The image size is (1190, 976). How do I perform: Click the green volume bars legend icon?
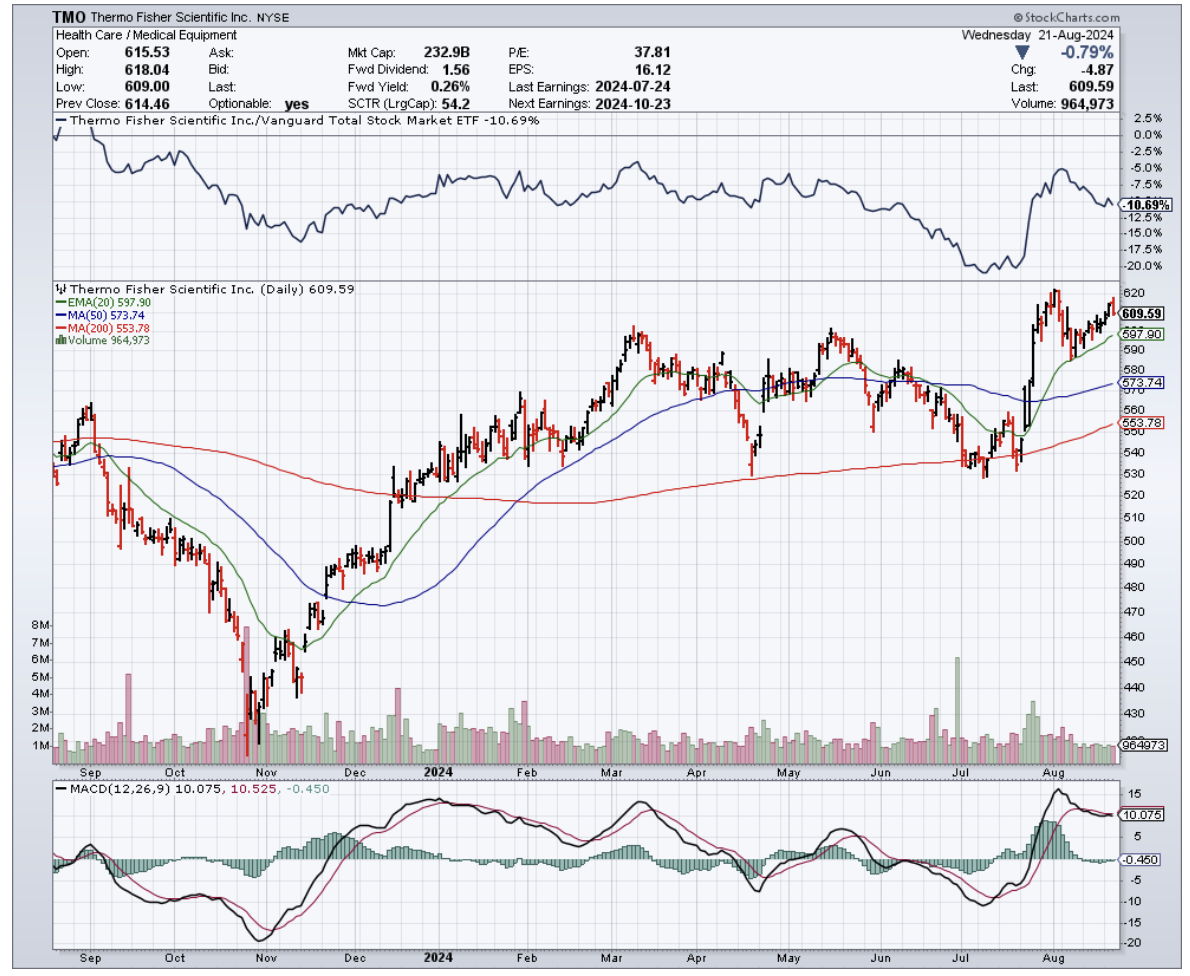point(60,340)
